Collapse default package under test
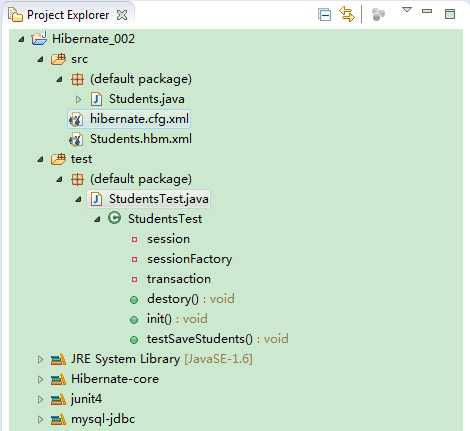 pos(59,179)
